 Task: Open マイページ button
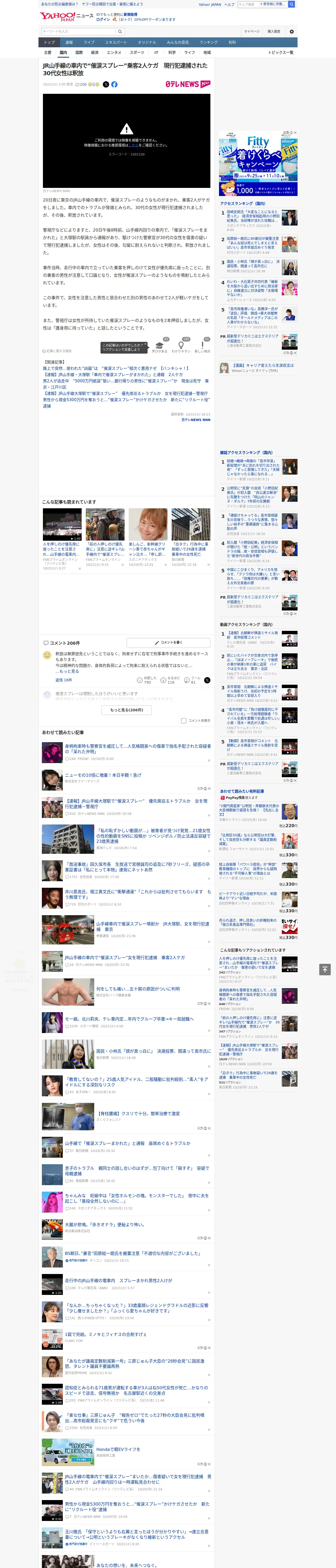(x=252, y=31)
